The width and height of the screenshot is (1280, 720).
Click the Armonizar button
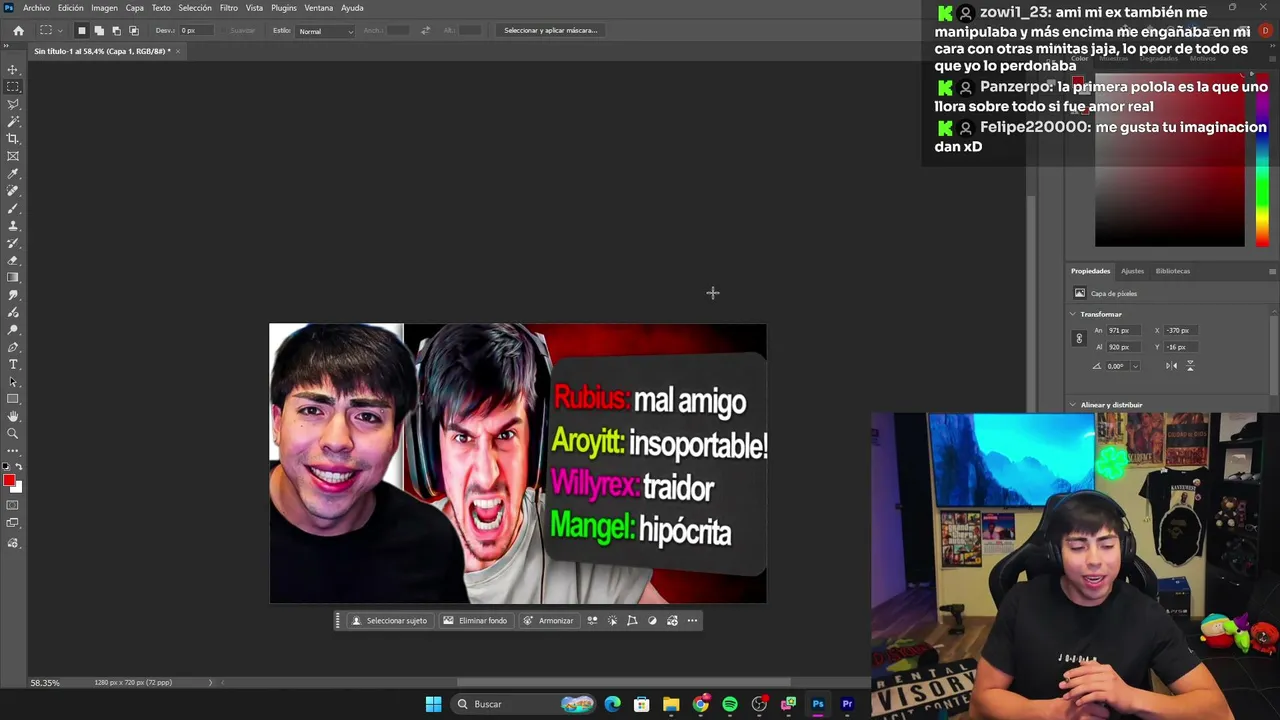click(548, 621)
